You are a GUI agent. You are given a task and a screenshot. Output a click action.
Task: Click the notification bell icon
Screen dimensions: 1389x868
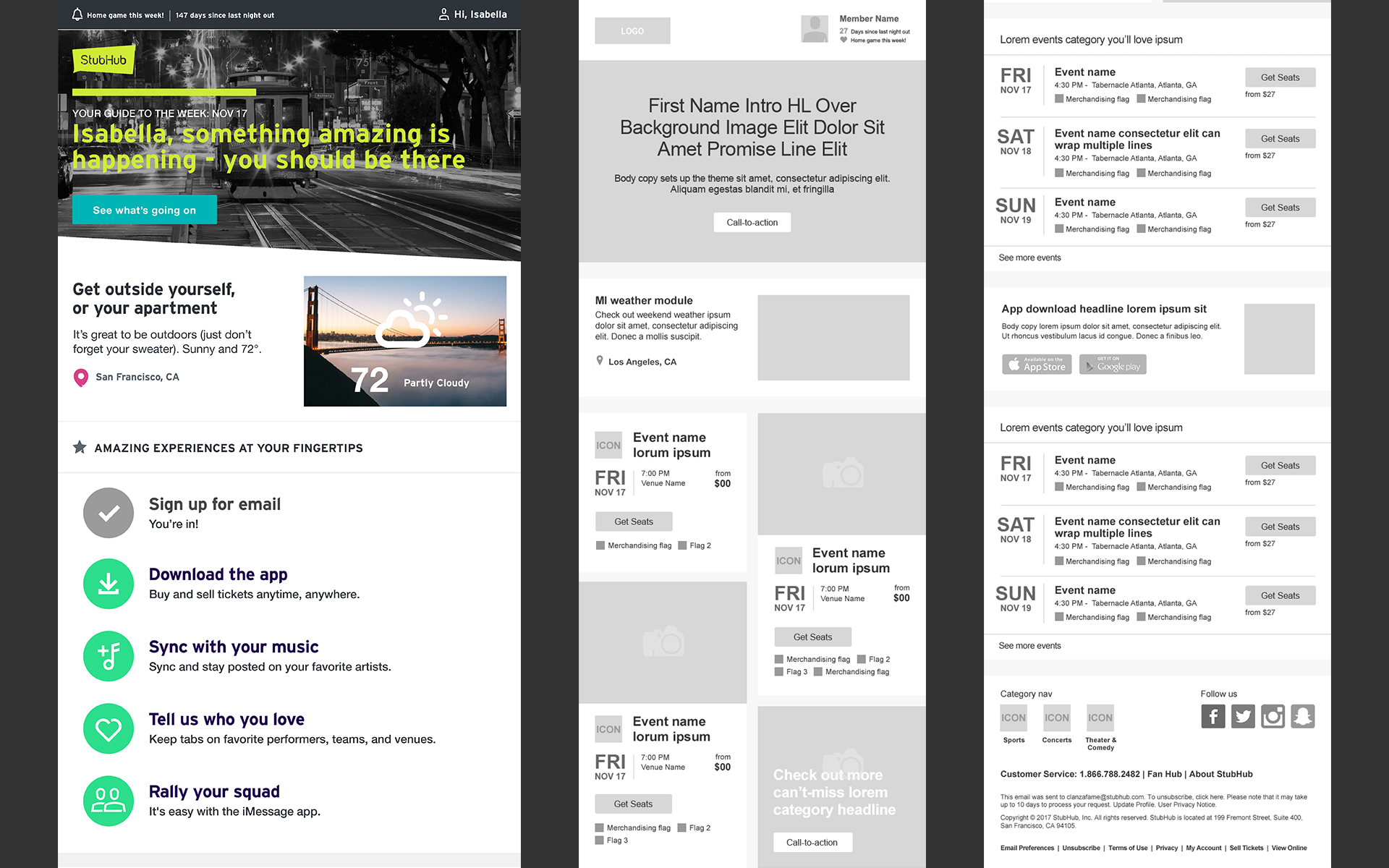click(77, 14)
